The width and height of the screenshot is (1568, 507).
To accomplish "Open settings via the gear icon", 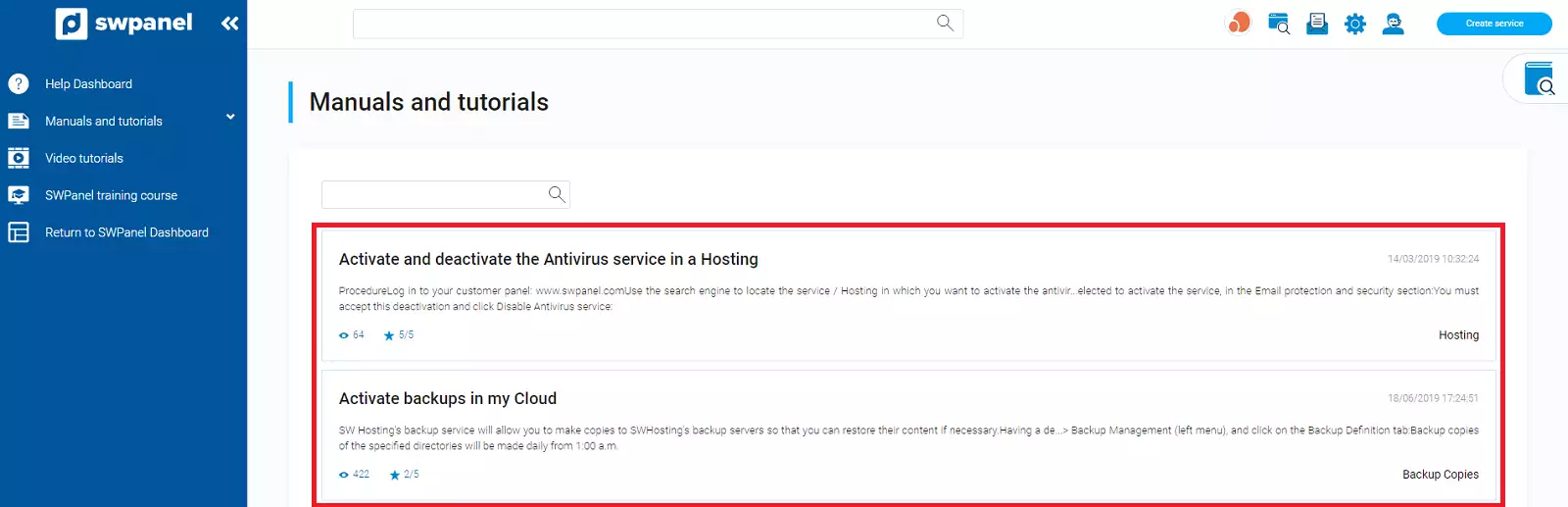I will [x=1355, y=24].
